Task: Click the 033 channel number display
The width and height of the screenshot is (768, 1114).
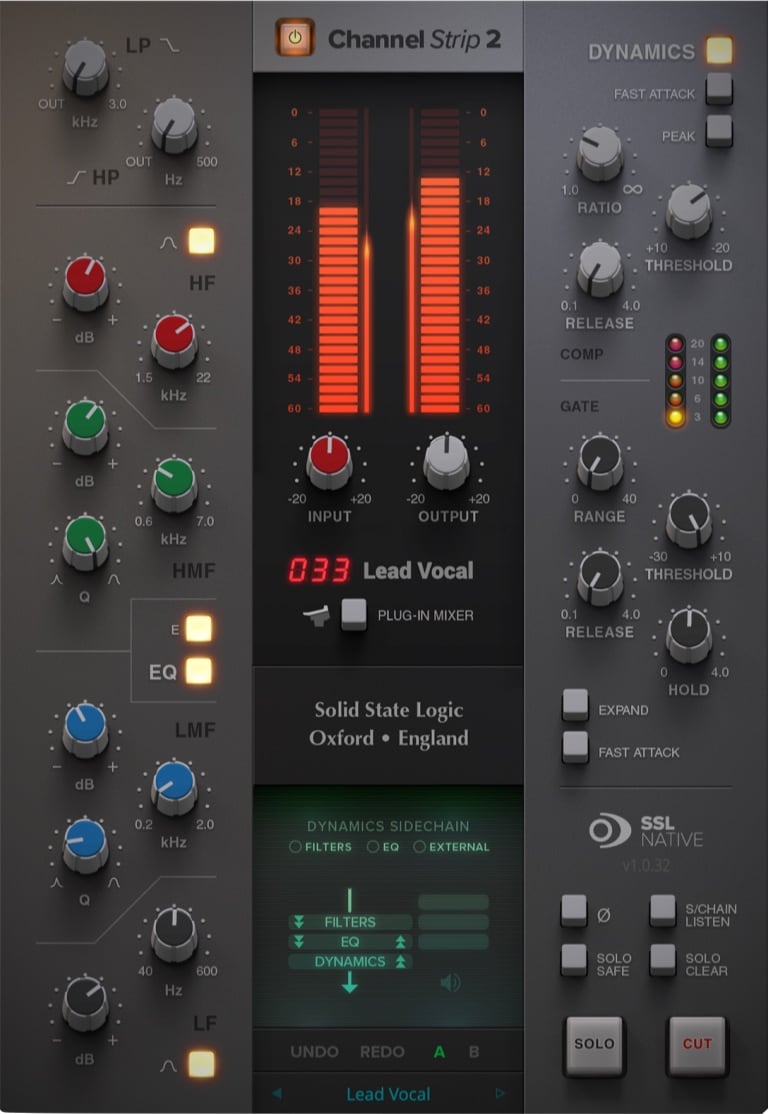Action: tap(318, 570)
